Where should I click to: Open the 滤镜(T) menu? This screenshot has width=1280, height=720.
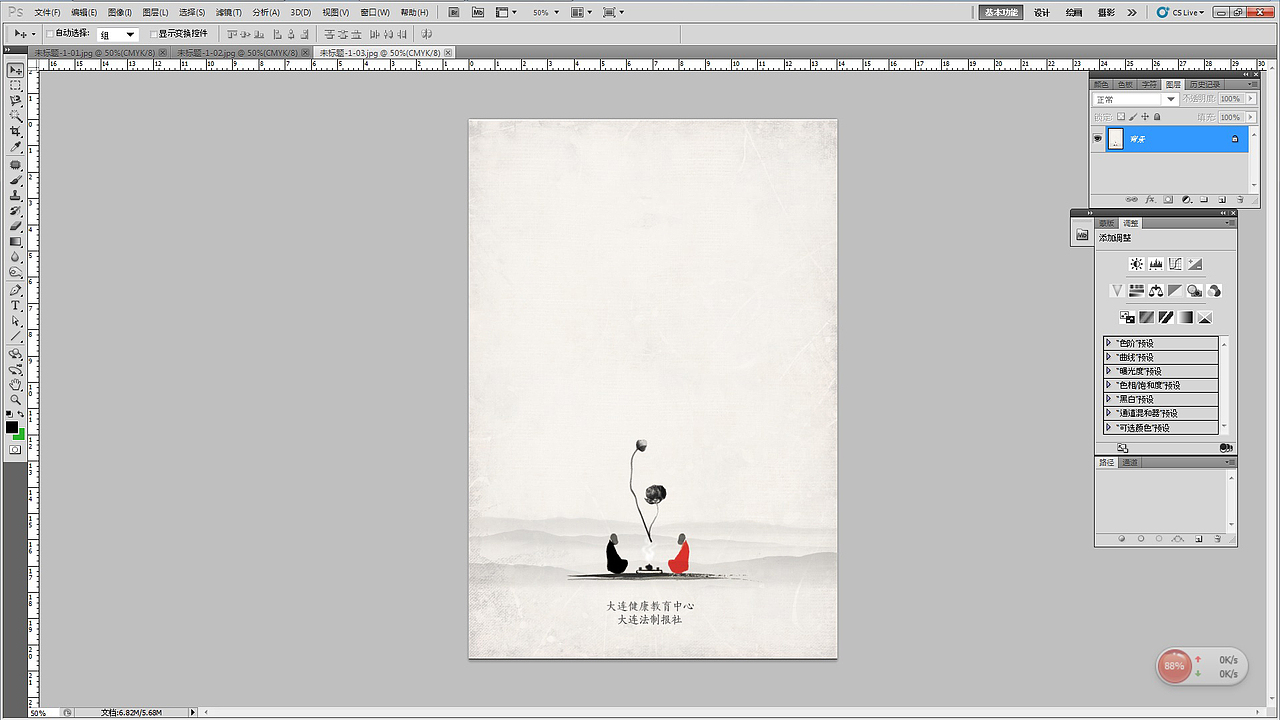(x=228, y=13)
